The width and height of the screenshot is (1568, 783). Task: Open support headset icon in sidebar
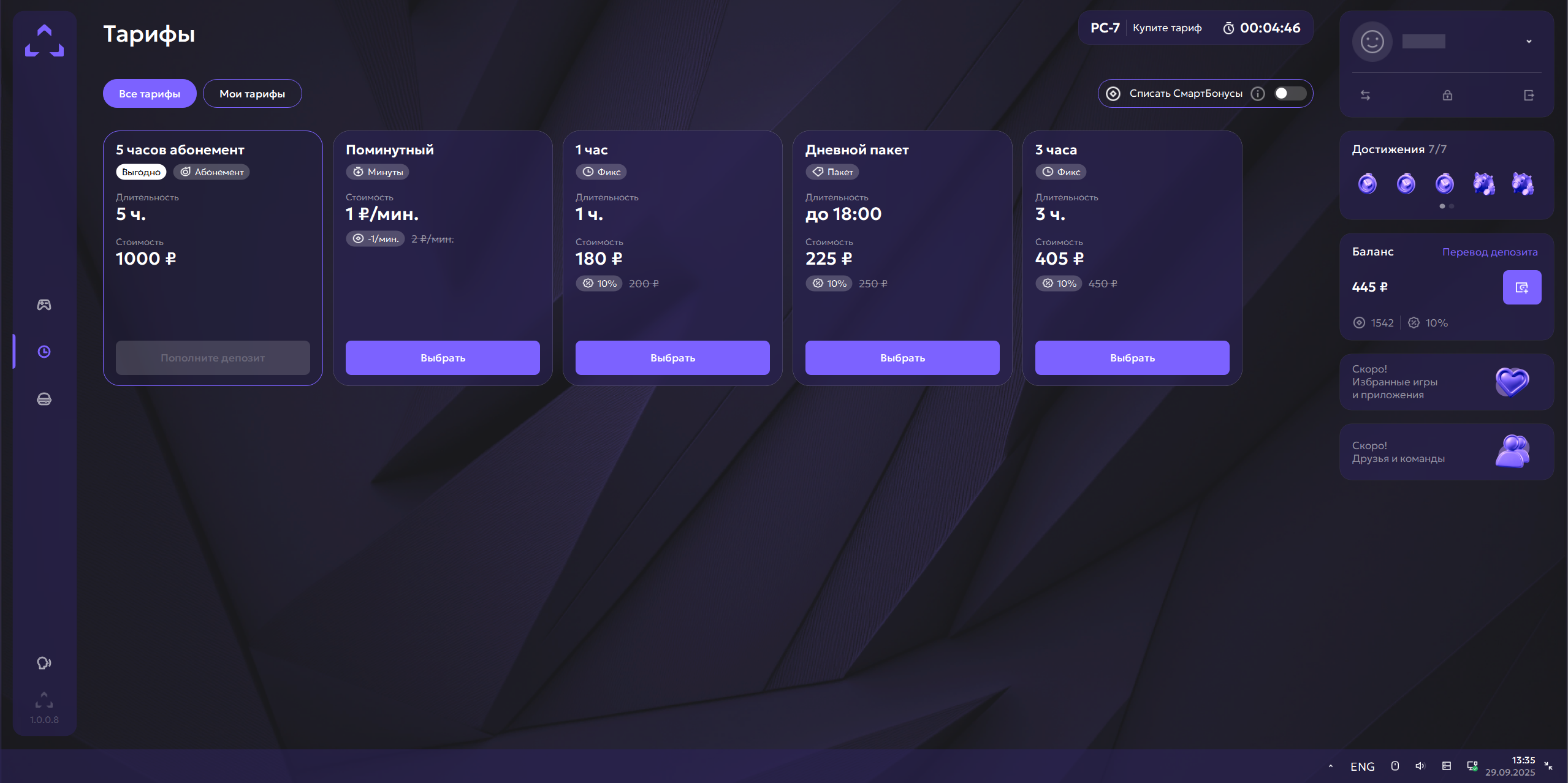[x=44, y=663]
